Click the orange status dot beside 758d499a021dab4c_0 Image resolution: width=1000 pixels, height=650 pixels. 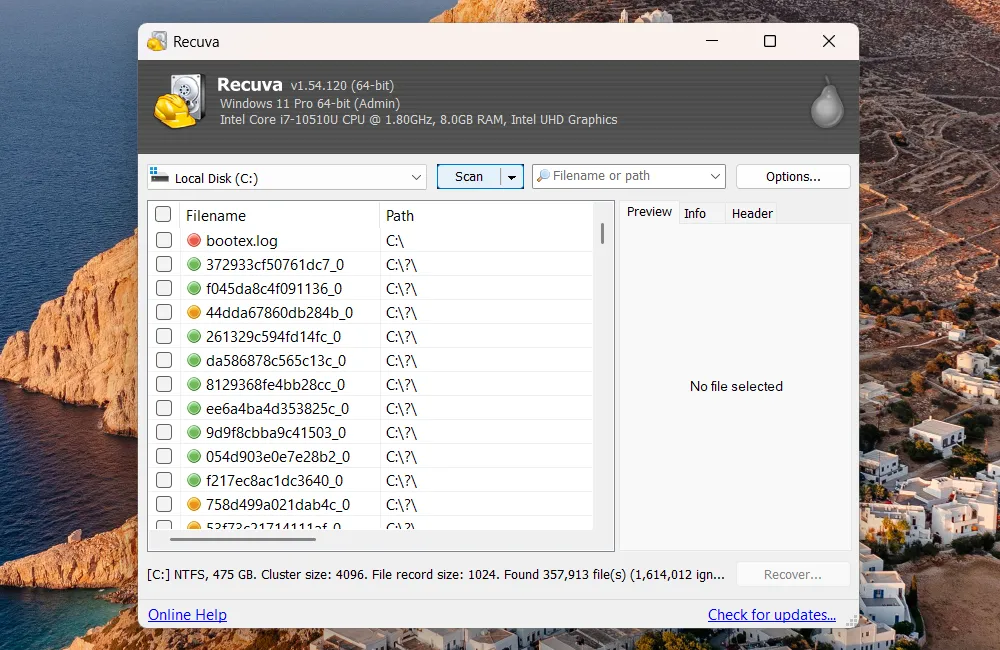point(194,505)
